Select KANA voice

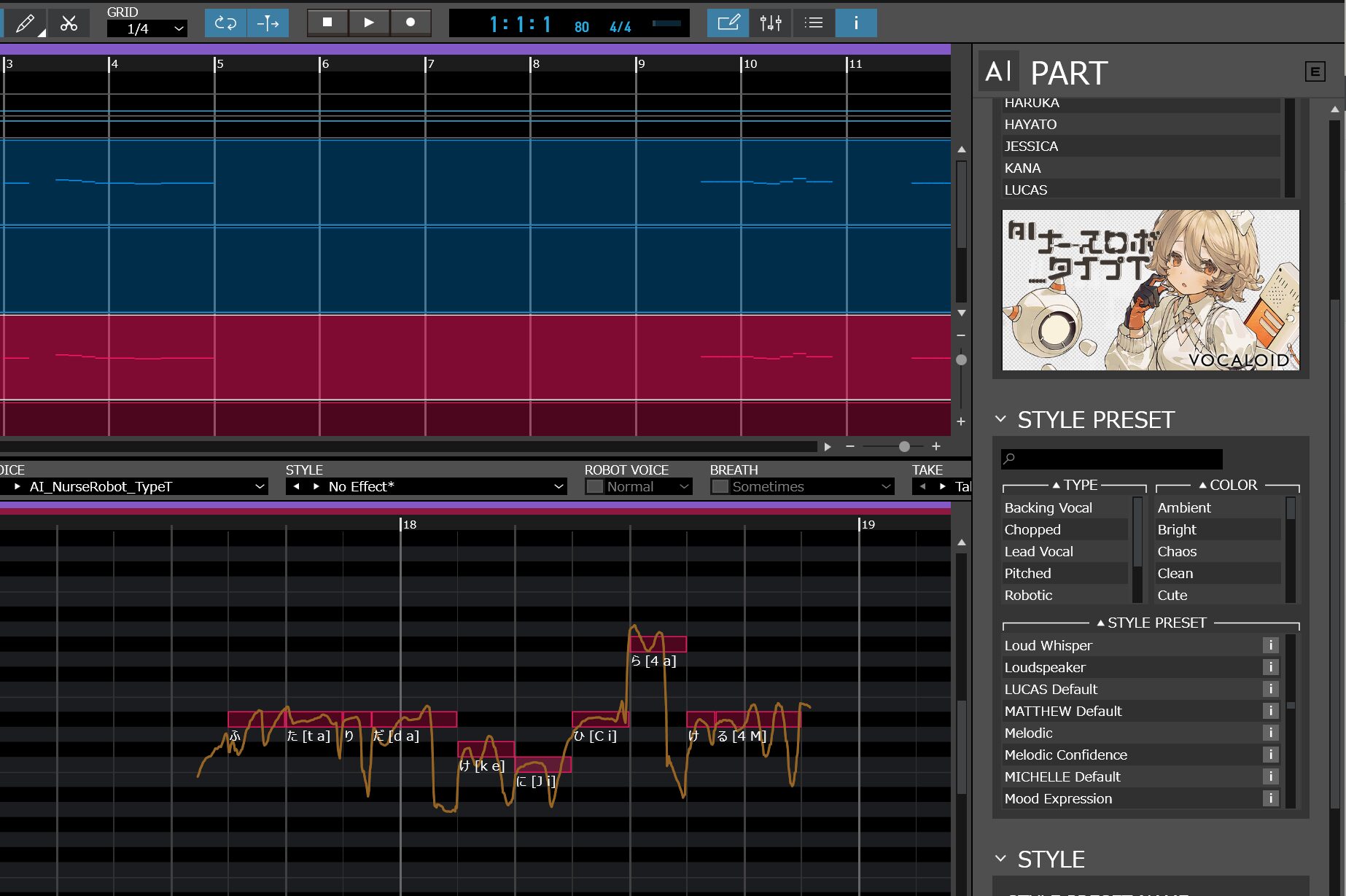pos(1141,168)
